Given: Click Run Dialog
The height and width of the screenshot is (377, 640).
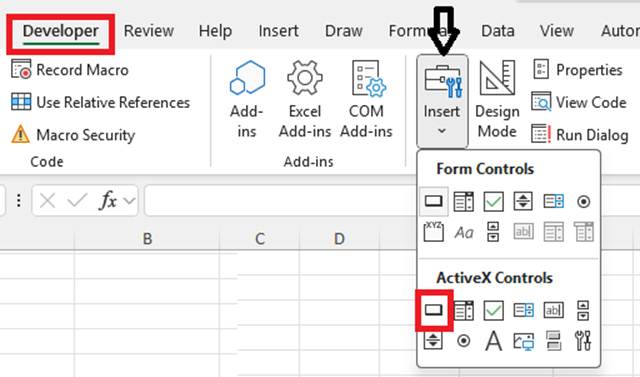Looking at the screenshot, I should [x=580, y=135].
